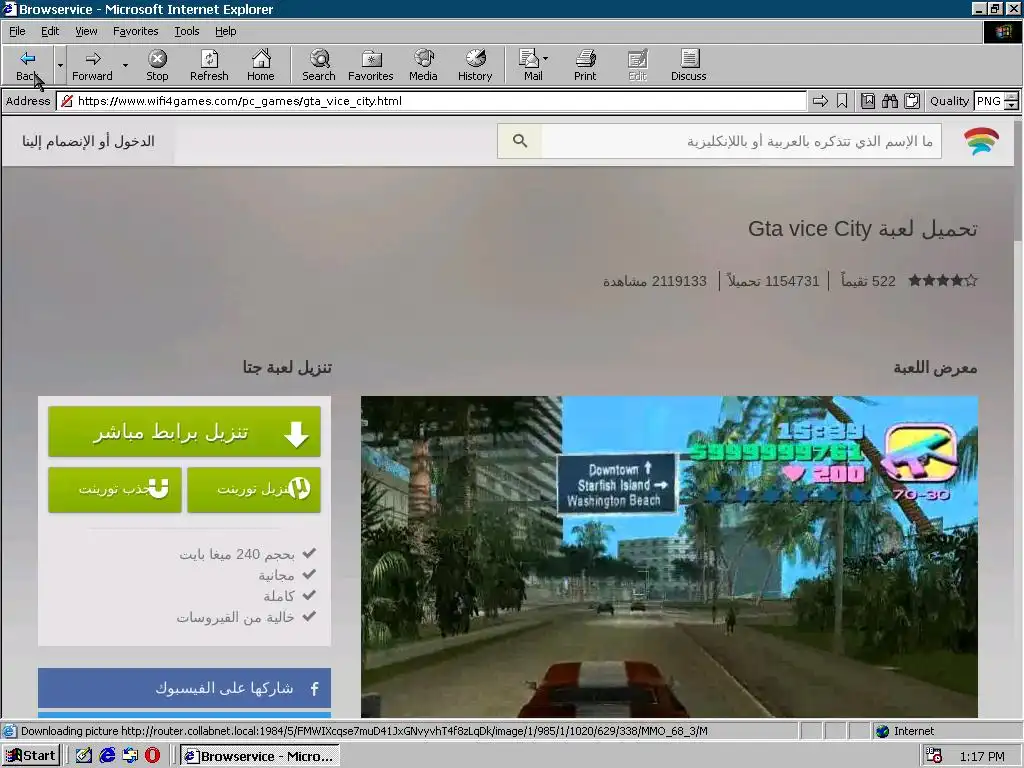
Task: Open the Back history dropdown arrow
Action: click(x=60, y=65)
